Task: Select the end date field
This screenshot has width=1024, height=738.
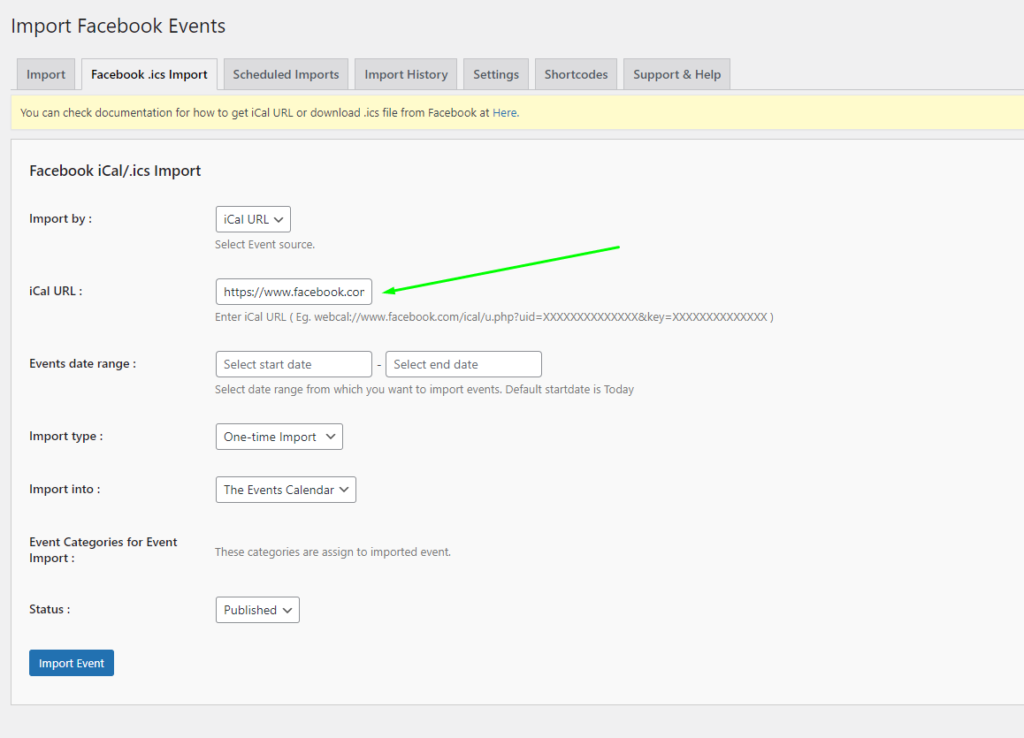Action: (463, 364)
